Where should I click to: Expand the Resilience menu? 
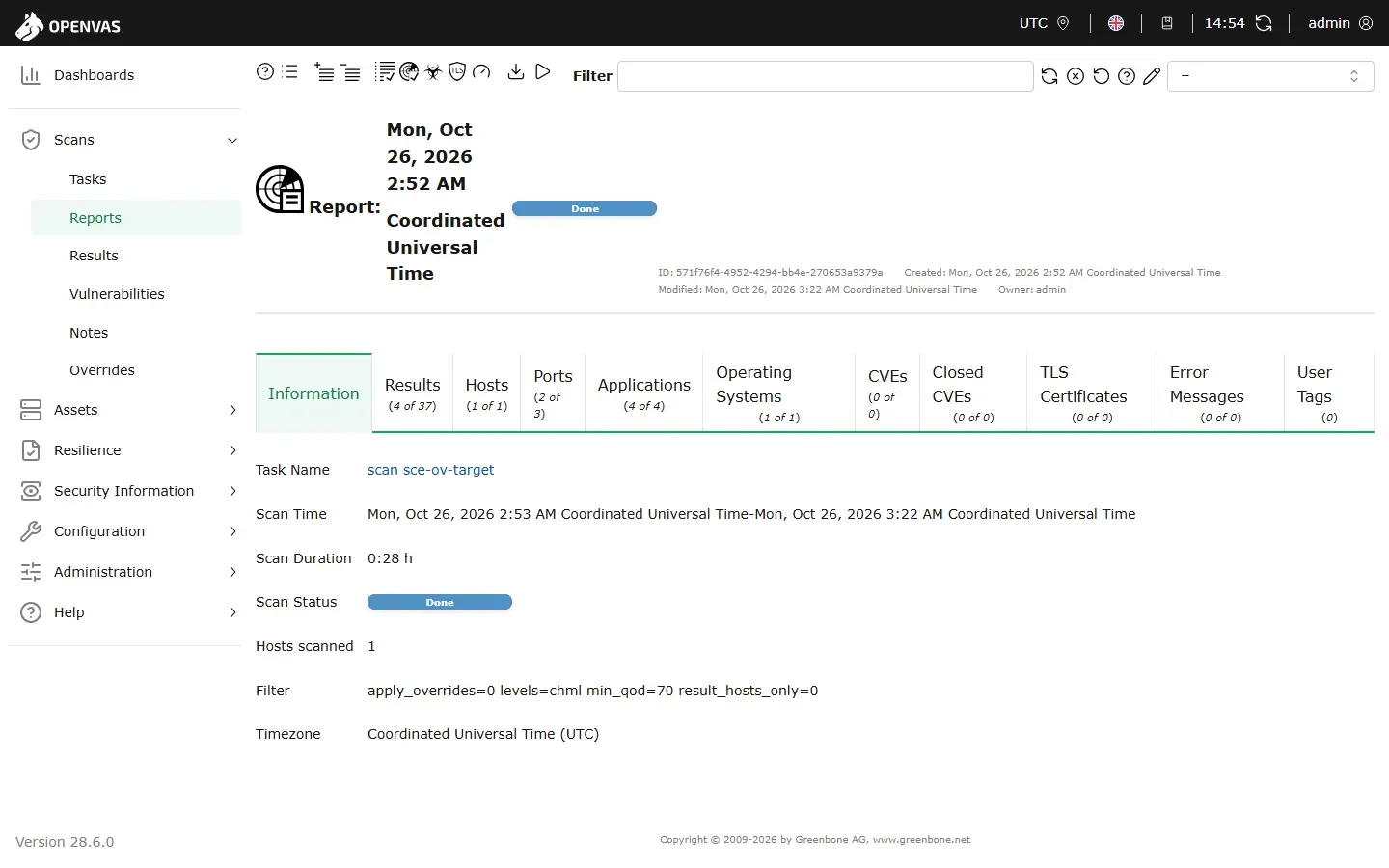pos(232,450)
